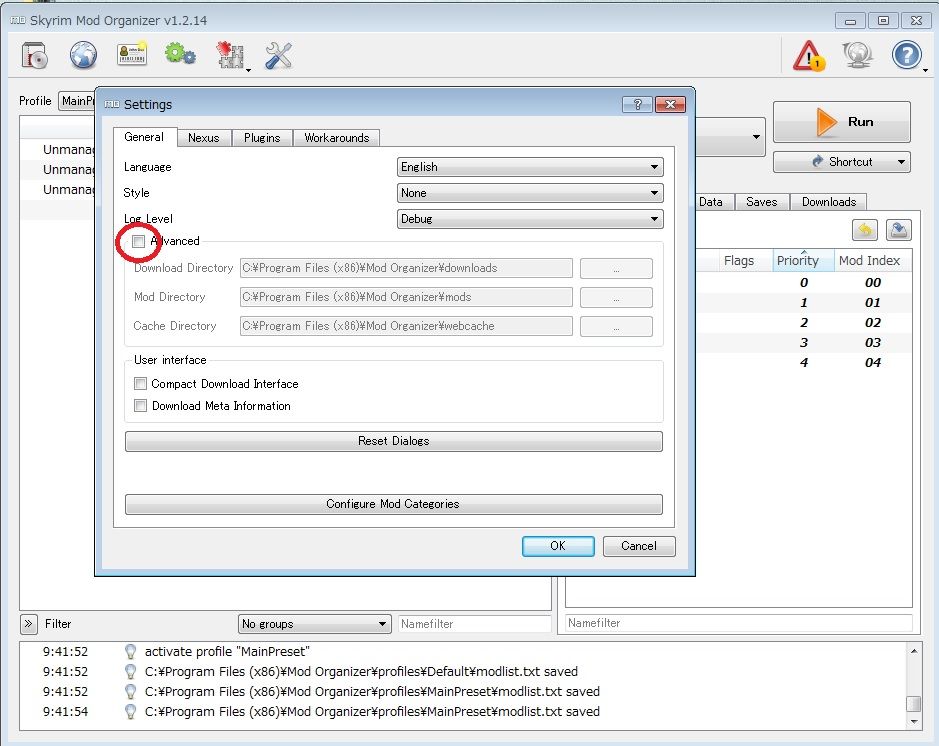Viewport: 939px width, 746px height.
Task: Click Configure Mod Categories button
Action: (393, 504)
